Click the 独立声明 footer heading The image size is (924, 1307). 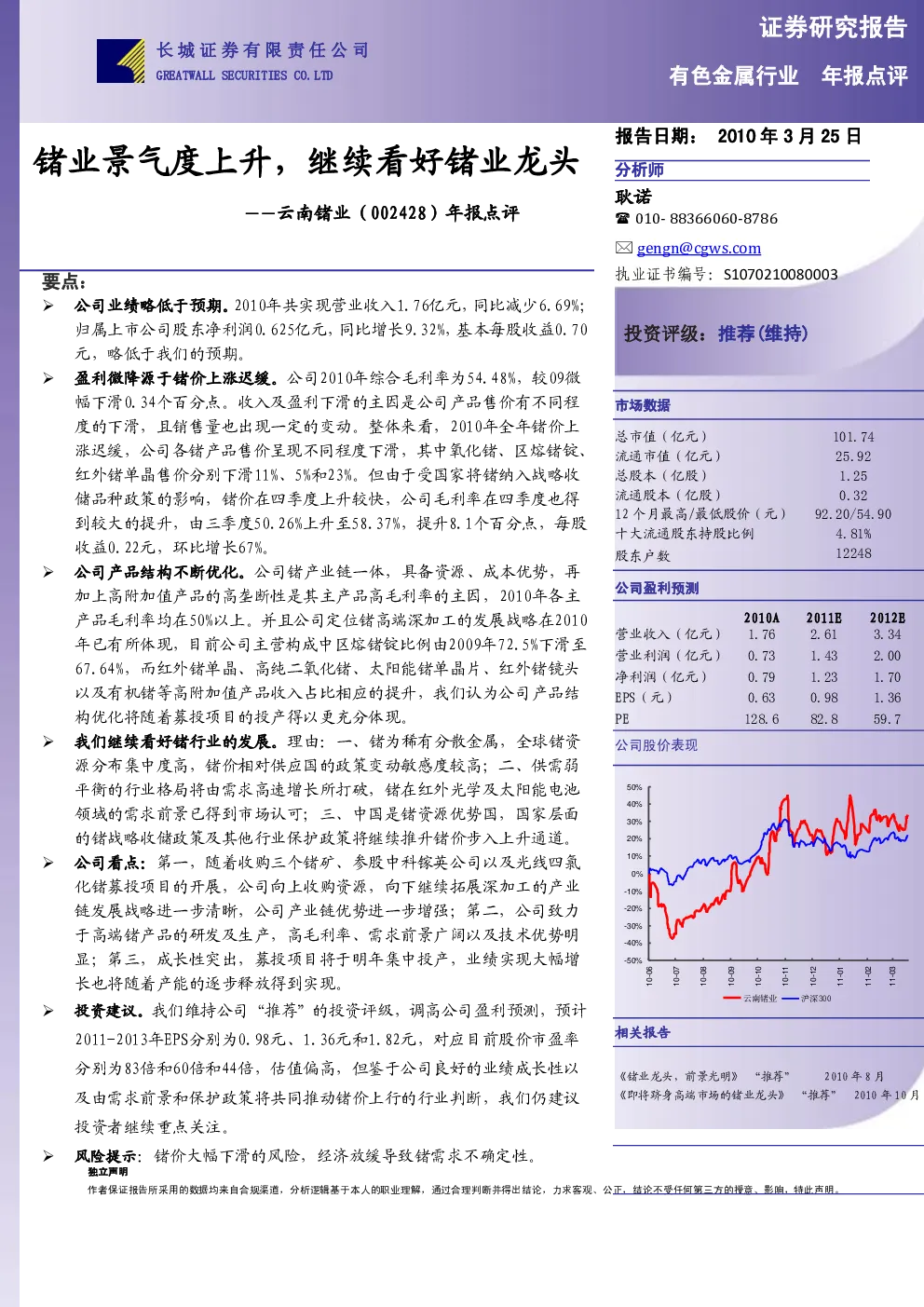(107, 1172)
